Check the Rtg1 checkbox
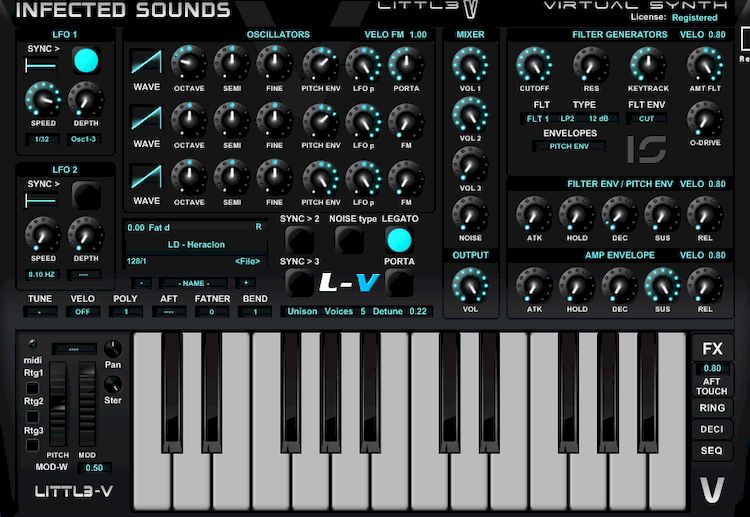Screen dimensions: 750x517 click(x=32, y=388)
